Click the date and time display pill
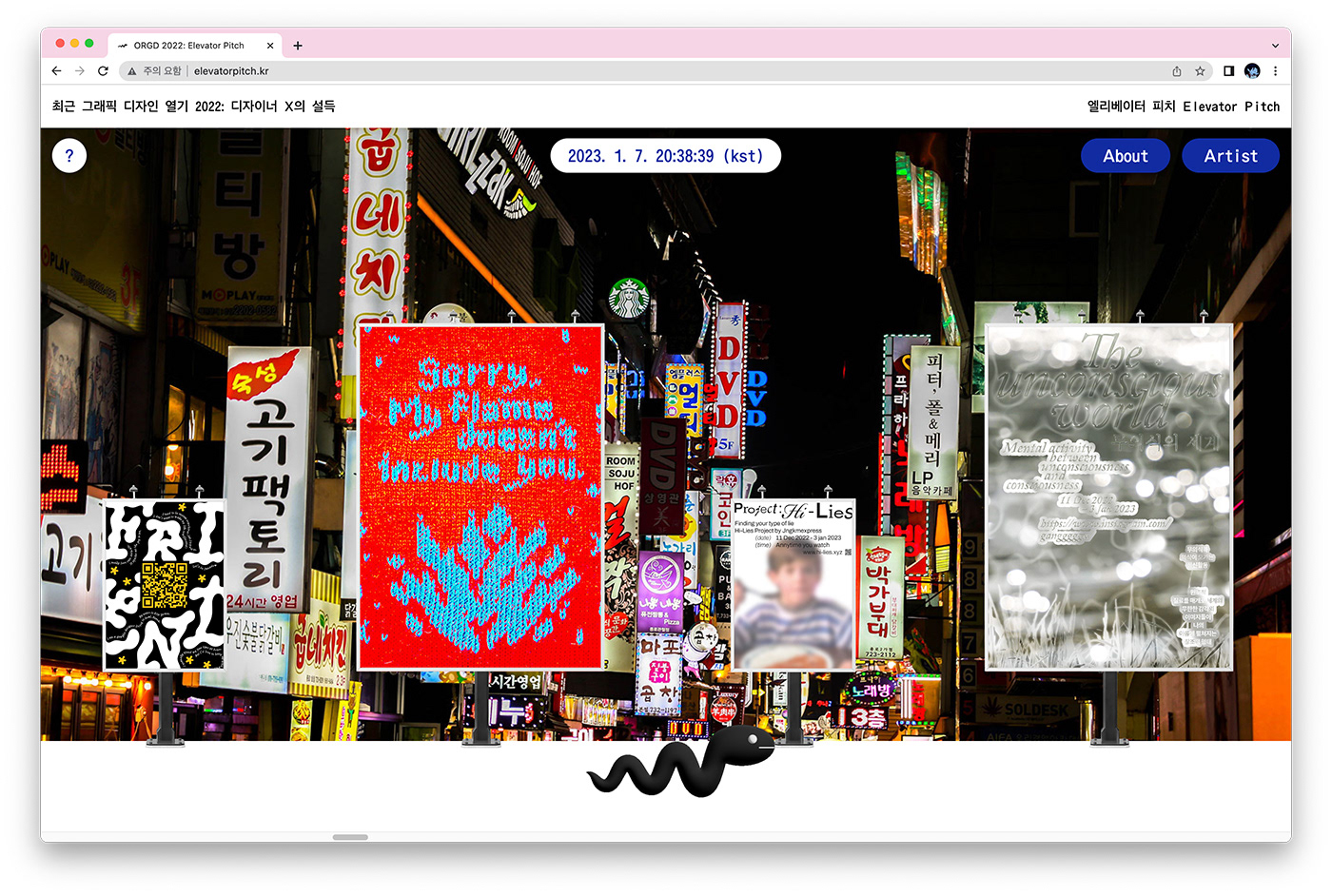This screenshot has height=896, width=1332. (666, 156)
